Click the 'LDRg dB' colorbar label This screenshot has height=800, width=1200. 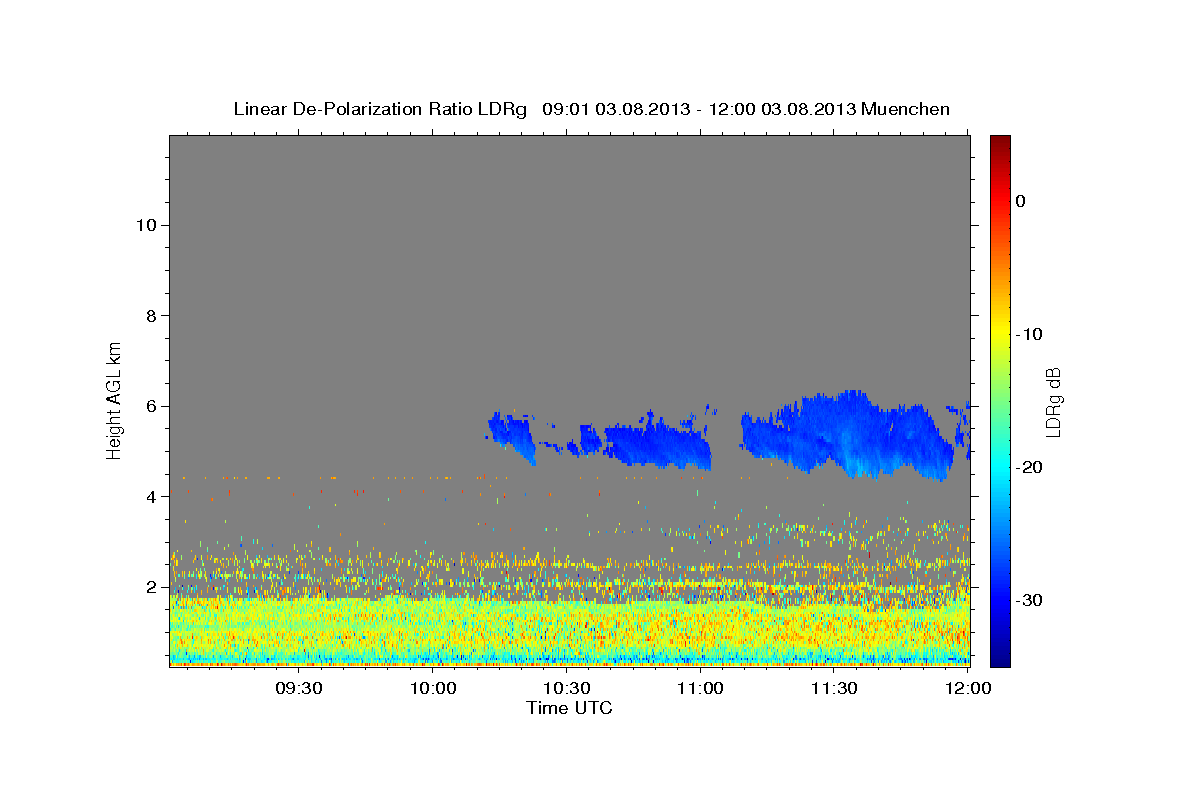tap(1053, 402)
